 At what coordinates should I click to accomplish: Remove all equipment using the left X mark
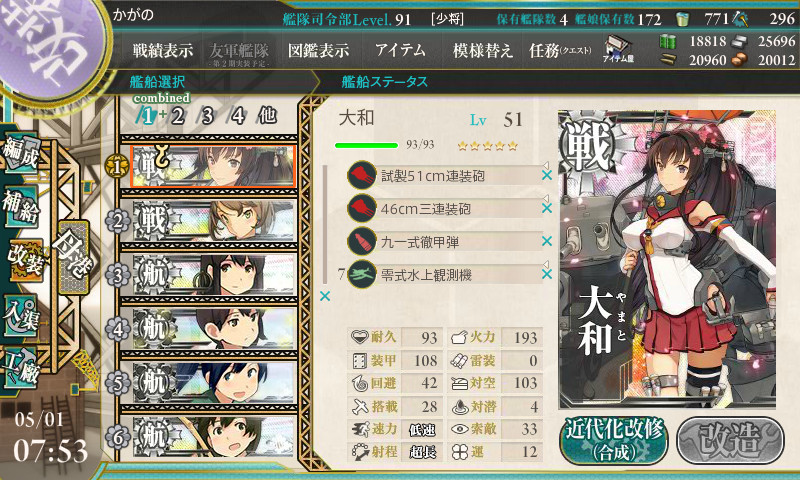324,296
